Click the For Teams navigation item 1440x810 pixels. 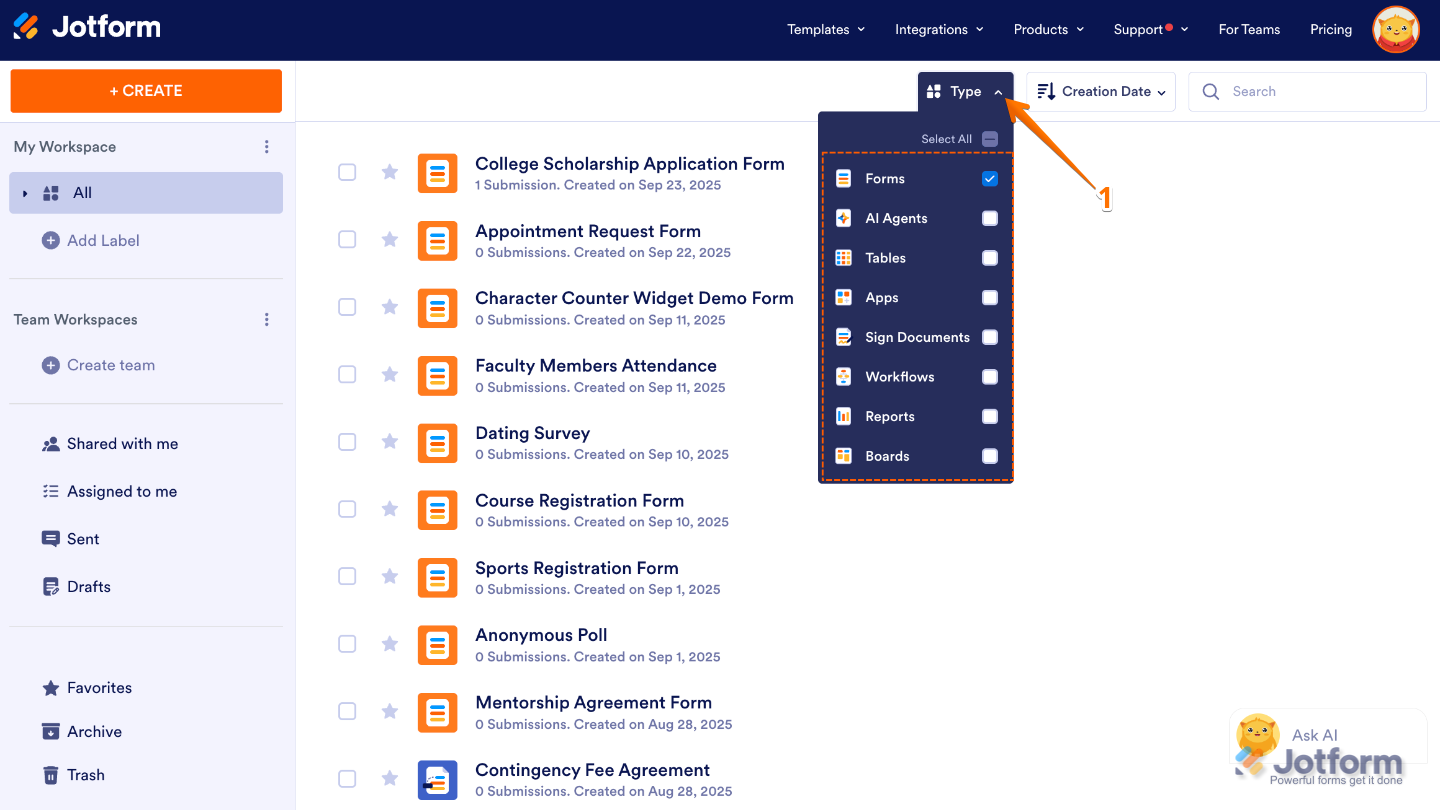pyautogui.click(x=1249, y=29)
